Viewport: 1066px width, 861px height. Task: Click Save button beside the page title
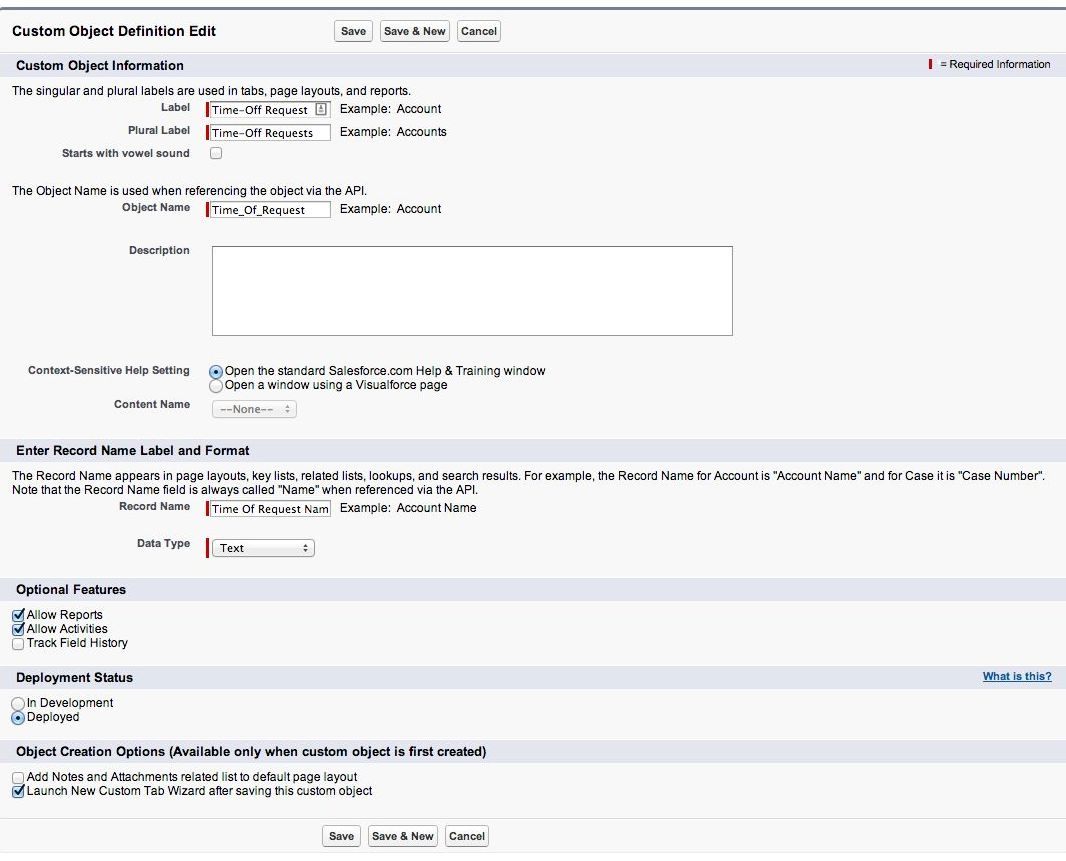coord(354,31)
